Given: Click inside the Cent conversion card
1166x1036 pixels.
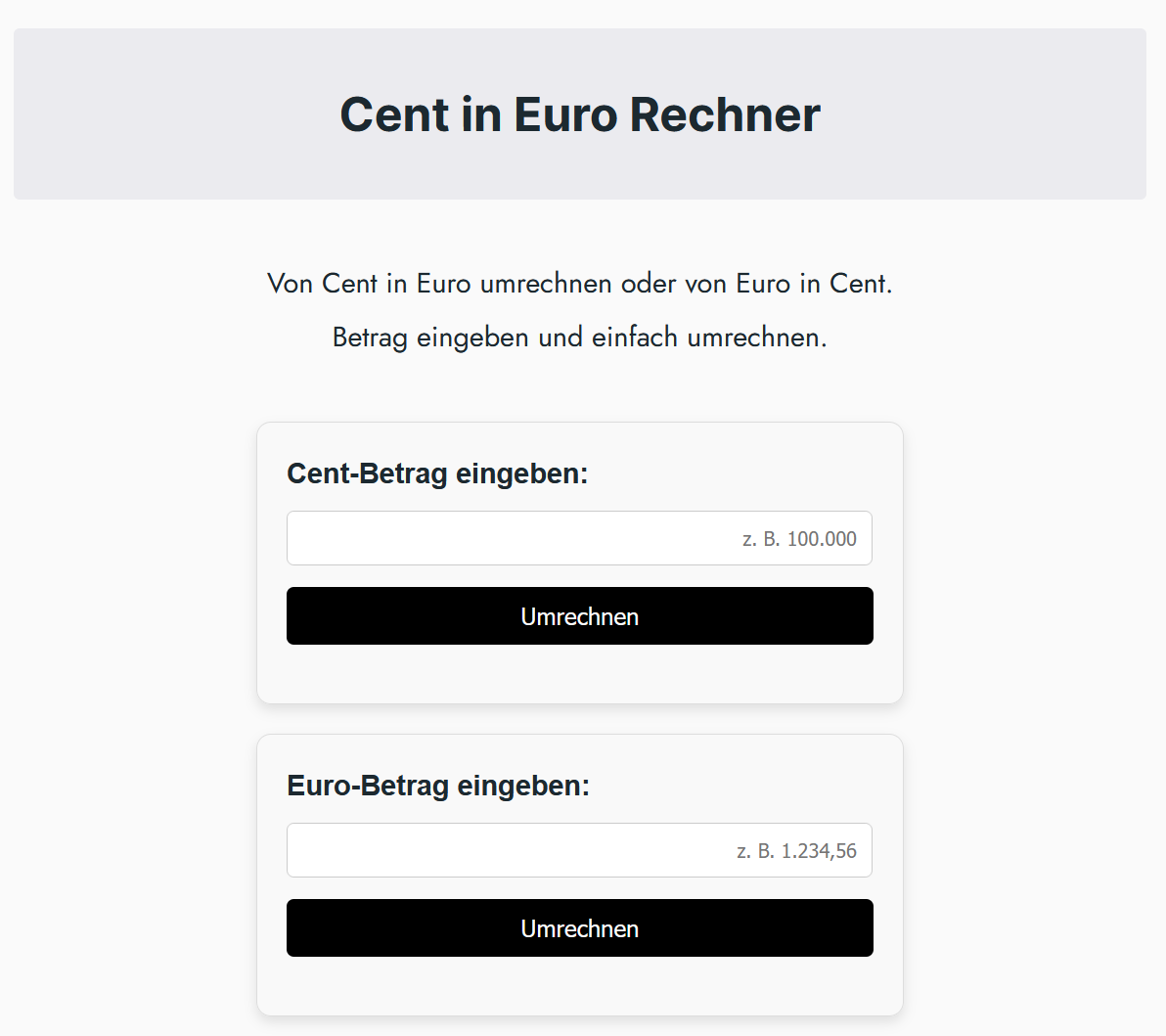Looking at the screenshot, I should 579,675.
